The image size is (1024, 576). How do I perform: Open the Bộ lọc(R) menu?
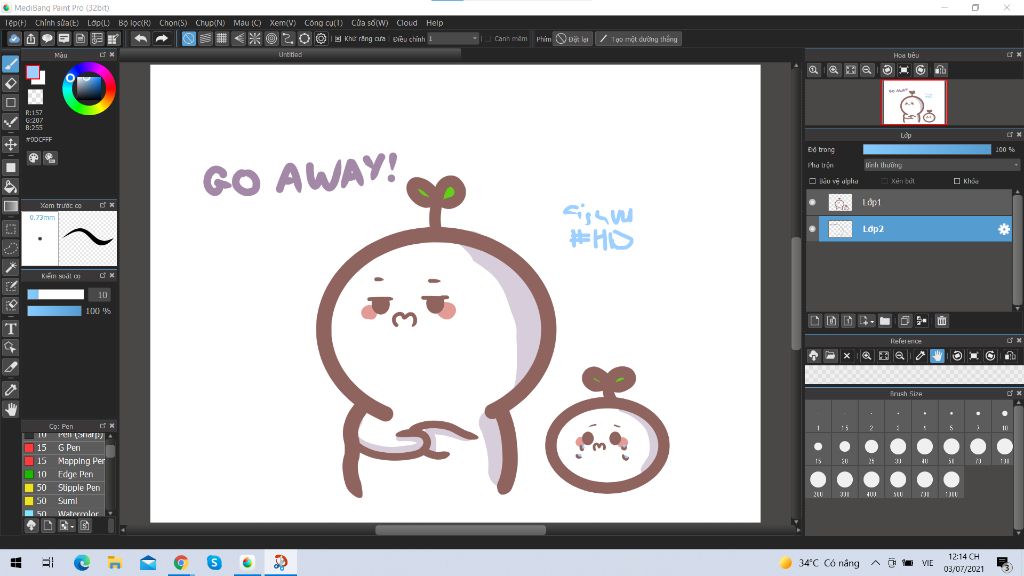click(x=135, y=23)
